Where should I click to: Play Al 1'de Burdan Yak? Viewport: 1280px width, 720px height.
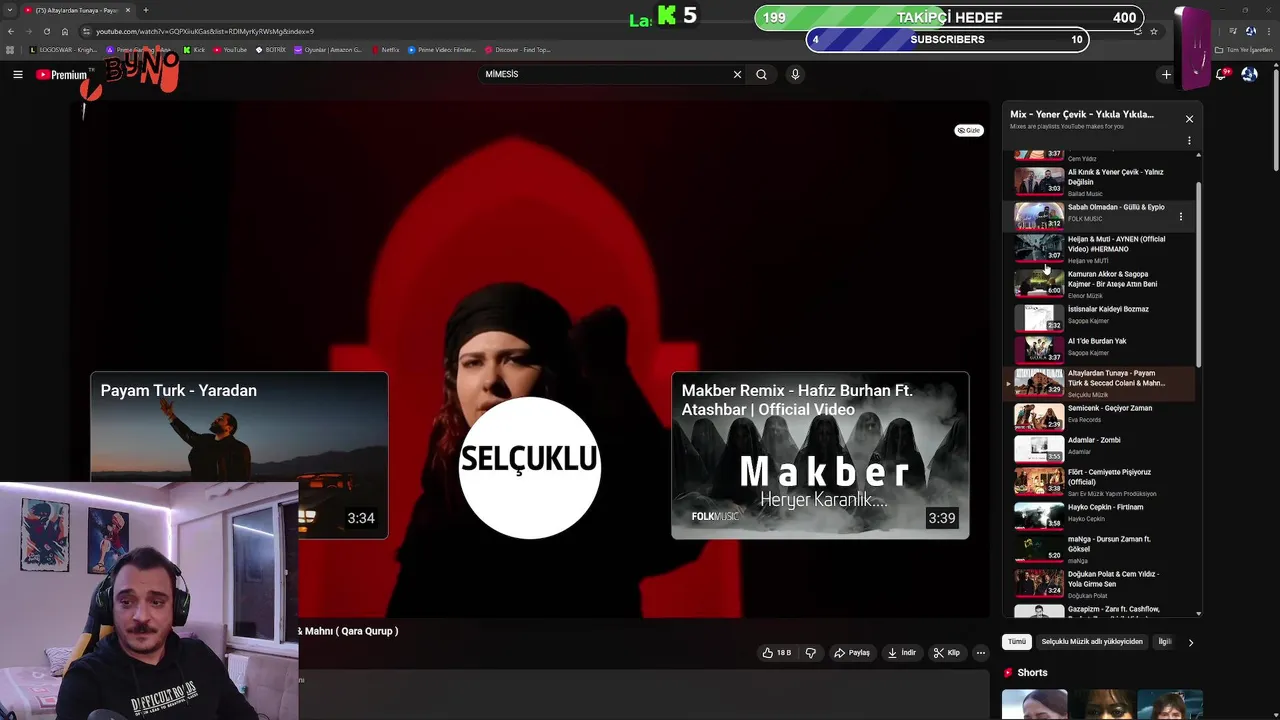pos(1099,349)
